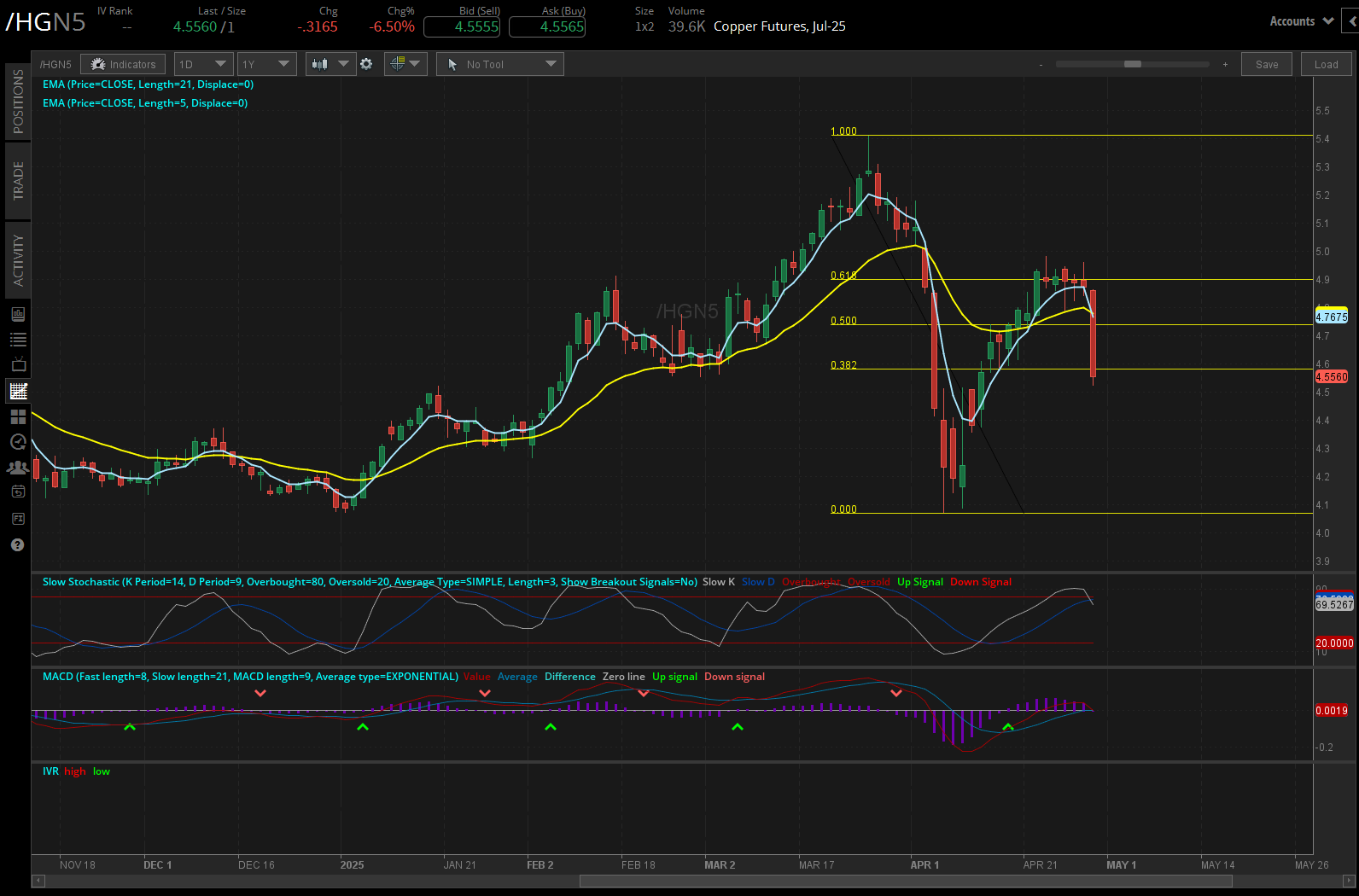The height and width of the screenshot is (896, 1359).
Task: Click the /HGN5 symbol header
Action: [x=46, y=21]
